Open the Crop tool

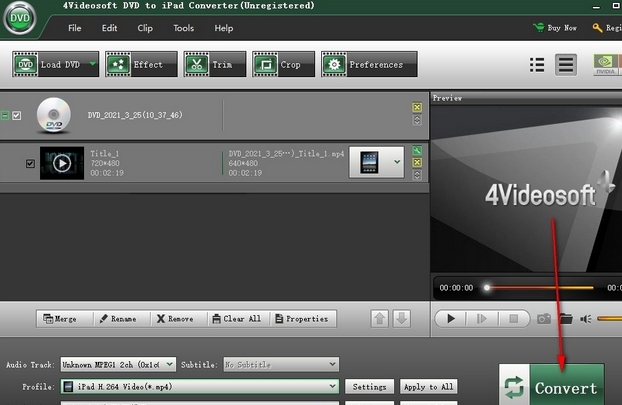point(283,64)
